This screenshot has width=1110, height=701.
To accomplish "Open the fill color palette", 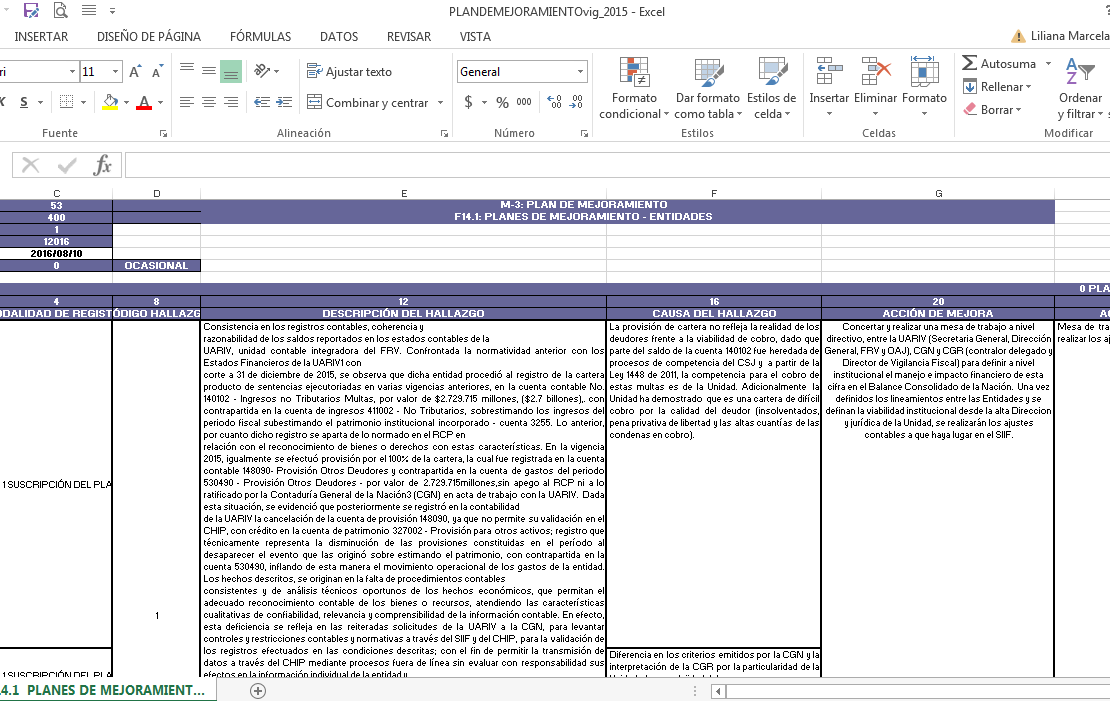I will (127, 103).
